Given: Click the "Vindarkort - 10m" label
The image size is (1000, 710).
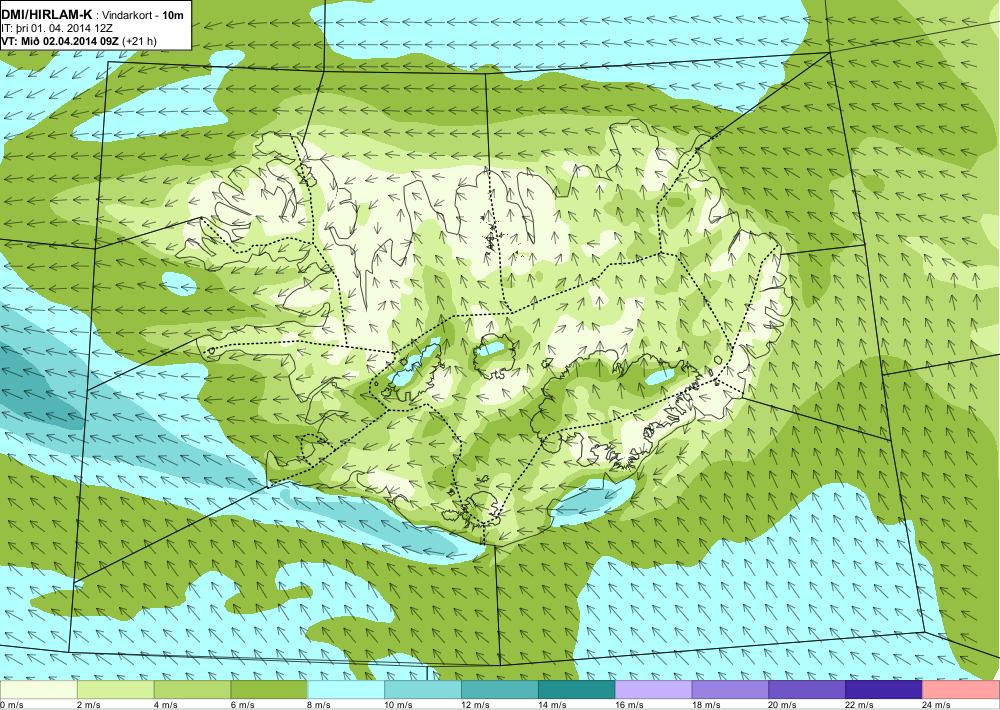Looking at the screenshot, I should (x=143, y=14).
